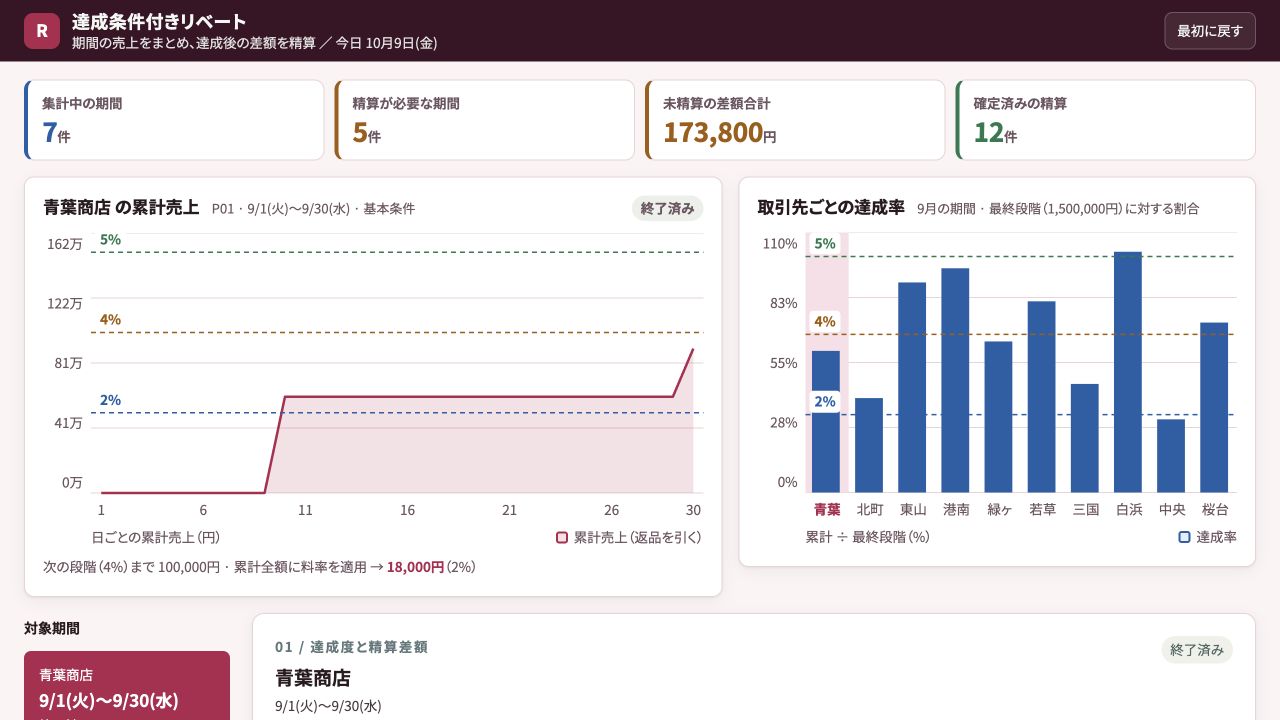The height and width of the screenshot is (720, 1280).
Task: Click the 5% threshold label on the sales chart
Action: 110,240
